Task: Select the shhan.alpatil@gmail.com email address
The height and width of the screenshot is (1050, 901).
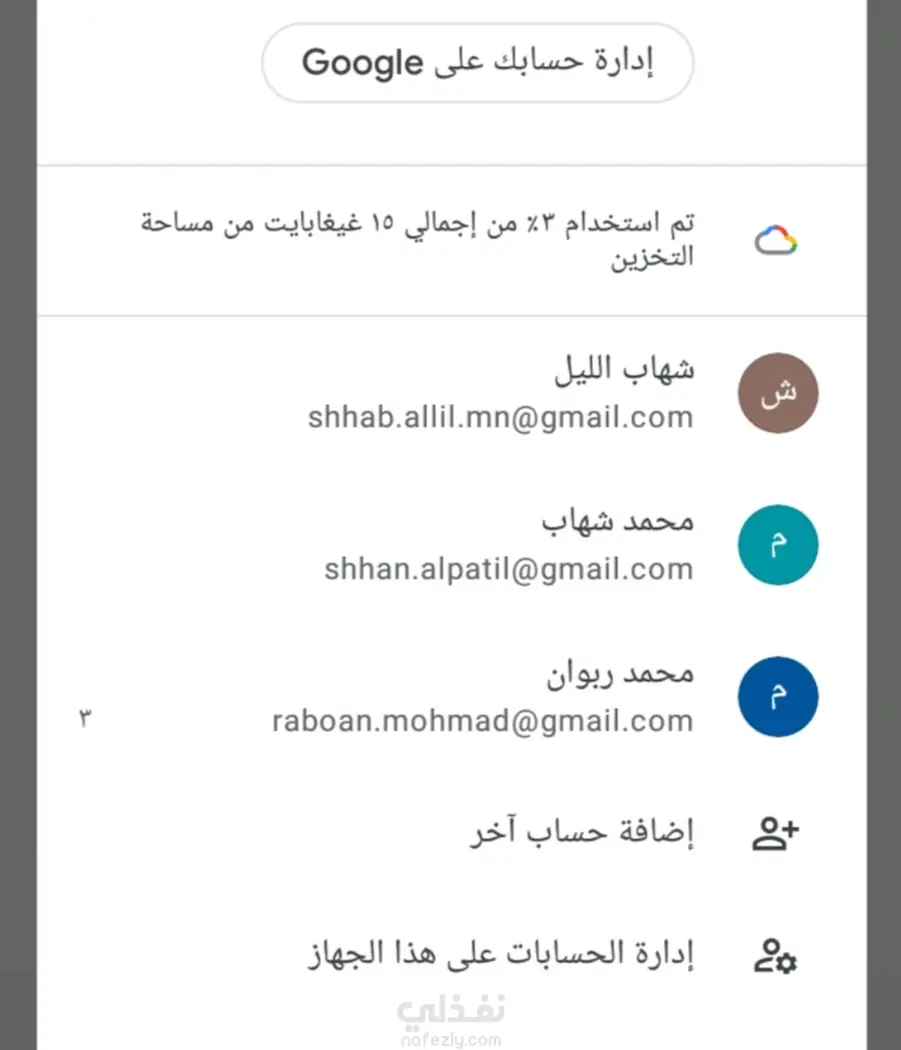Action: (508, 569)
